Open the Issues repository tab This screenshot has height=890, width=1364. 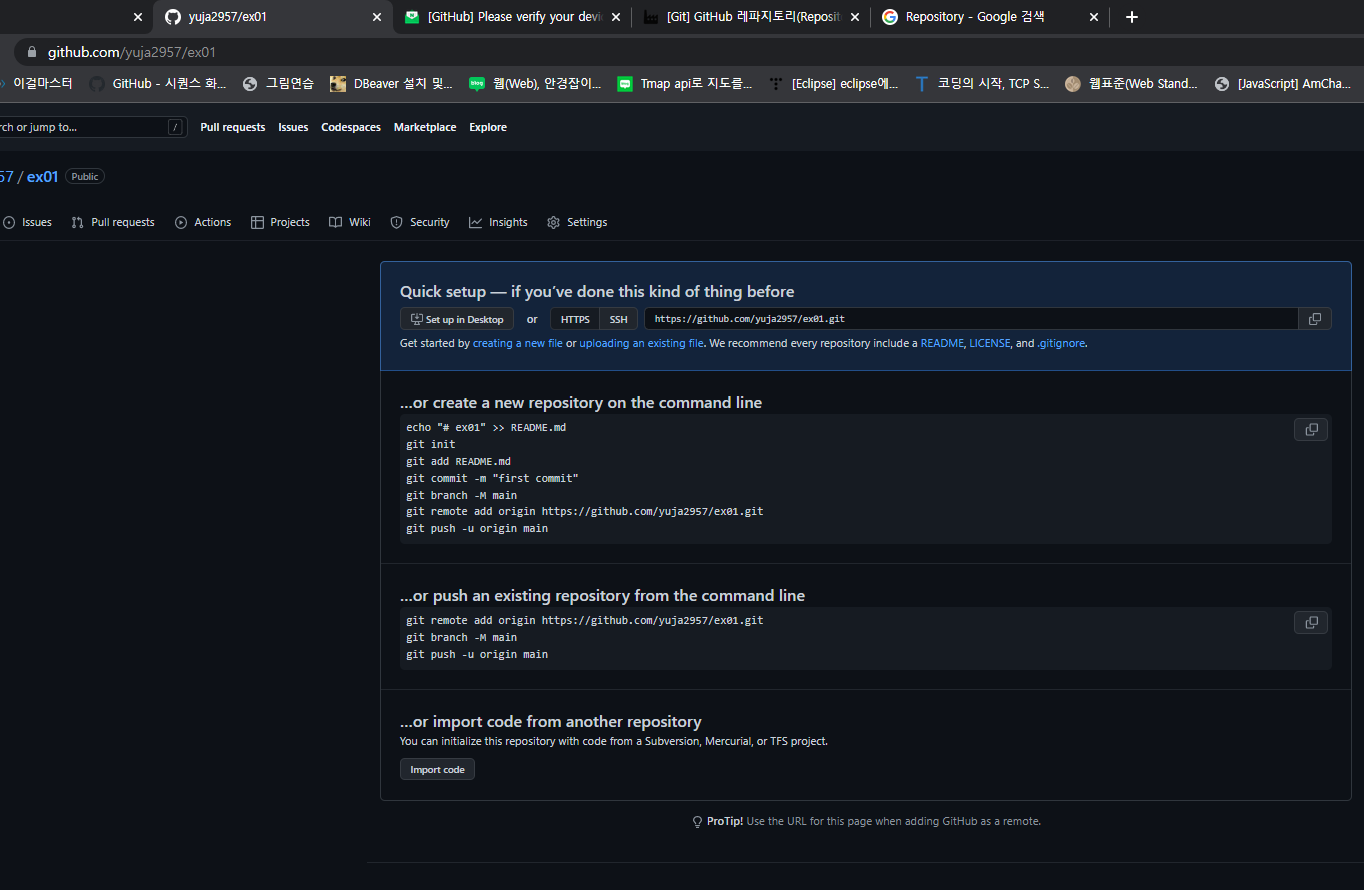pyautogui.click(x=27, y=222)
